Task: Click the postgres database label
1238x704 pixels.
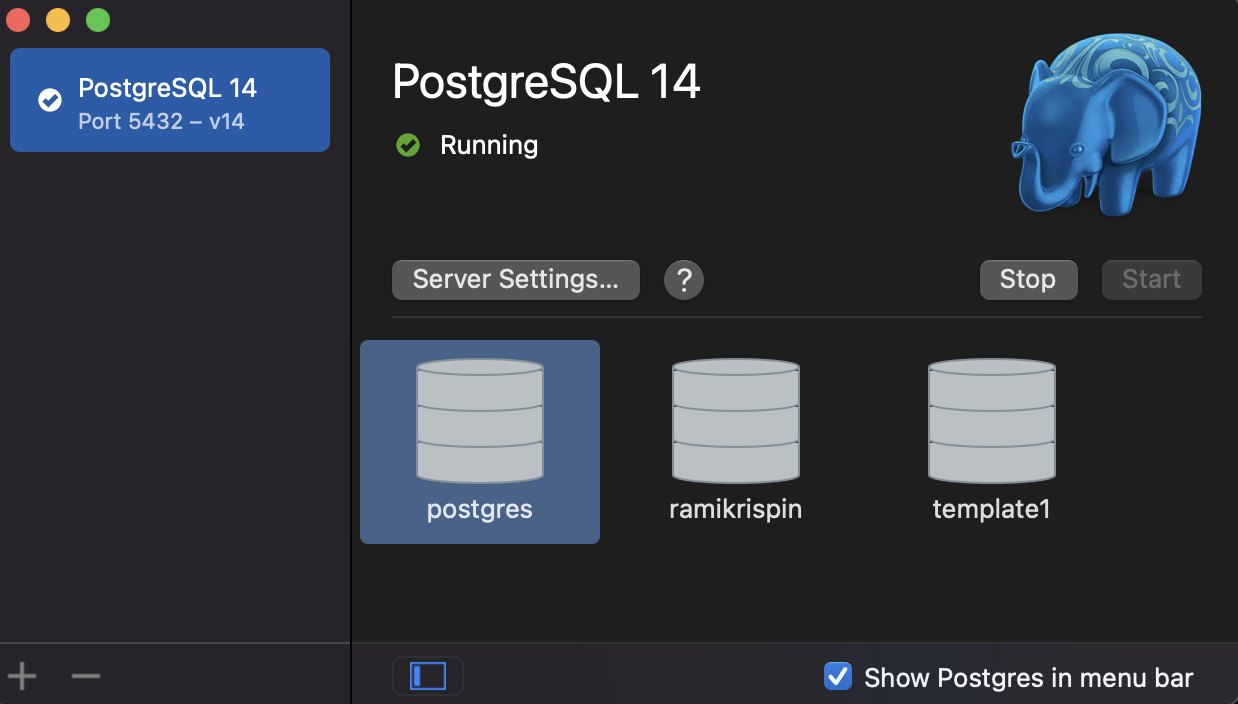Action: click(480, 509)
